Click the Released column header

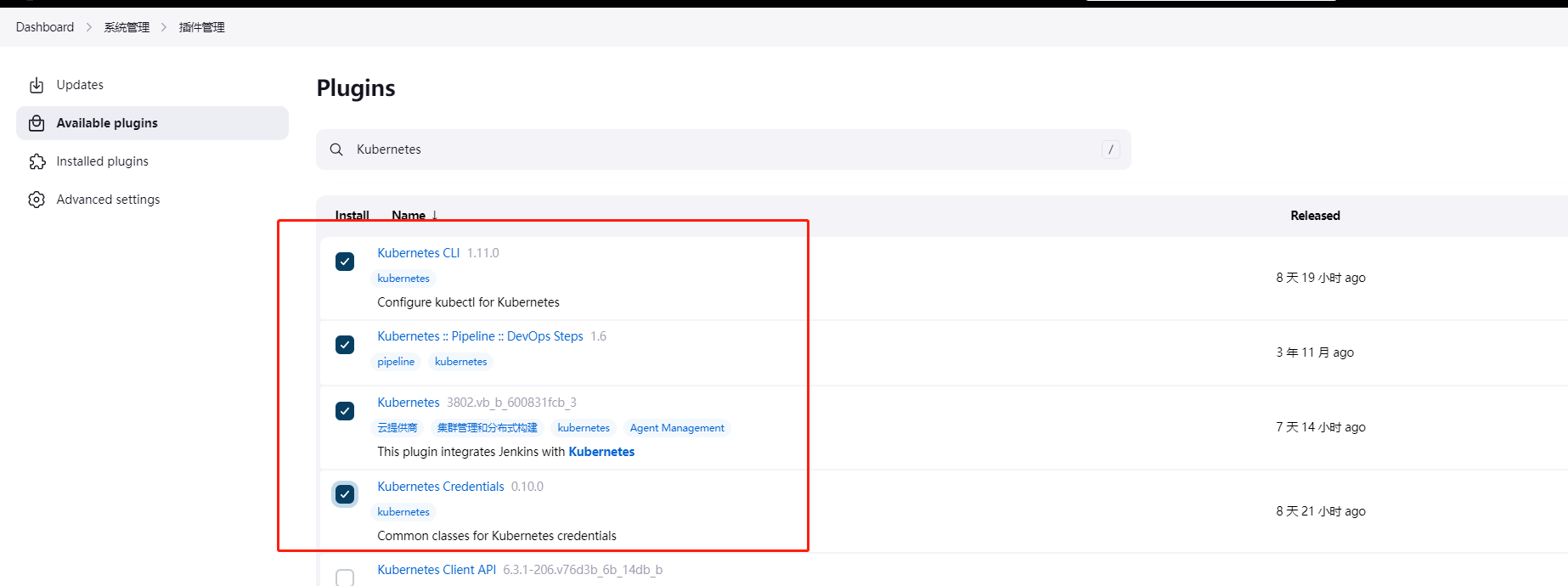1315,216
